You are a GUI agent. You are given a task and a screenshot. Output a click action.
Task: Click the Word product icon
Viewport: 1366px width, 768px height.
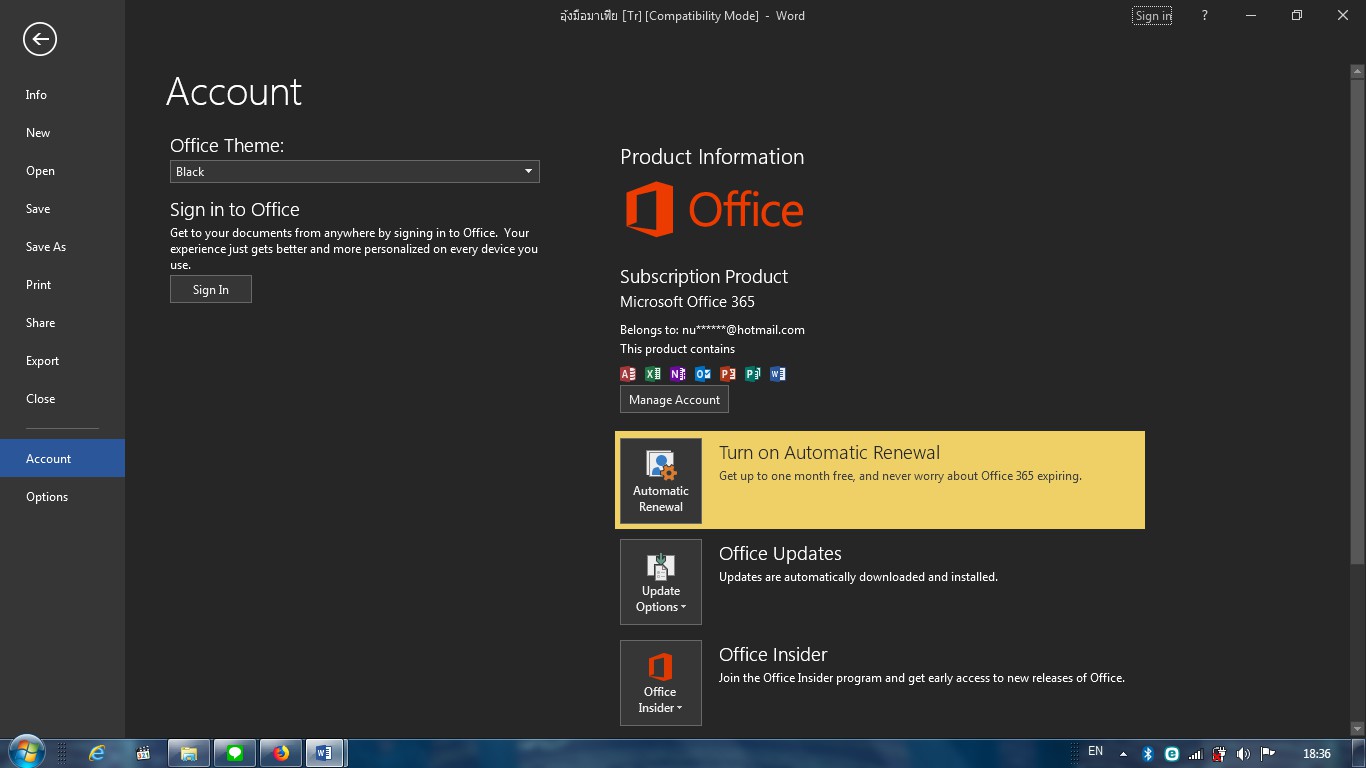point(778,374)
